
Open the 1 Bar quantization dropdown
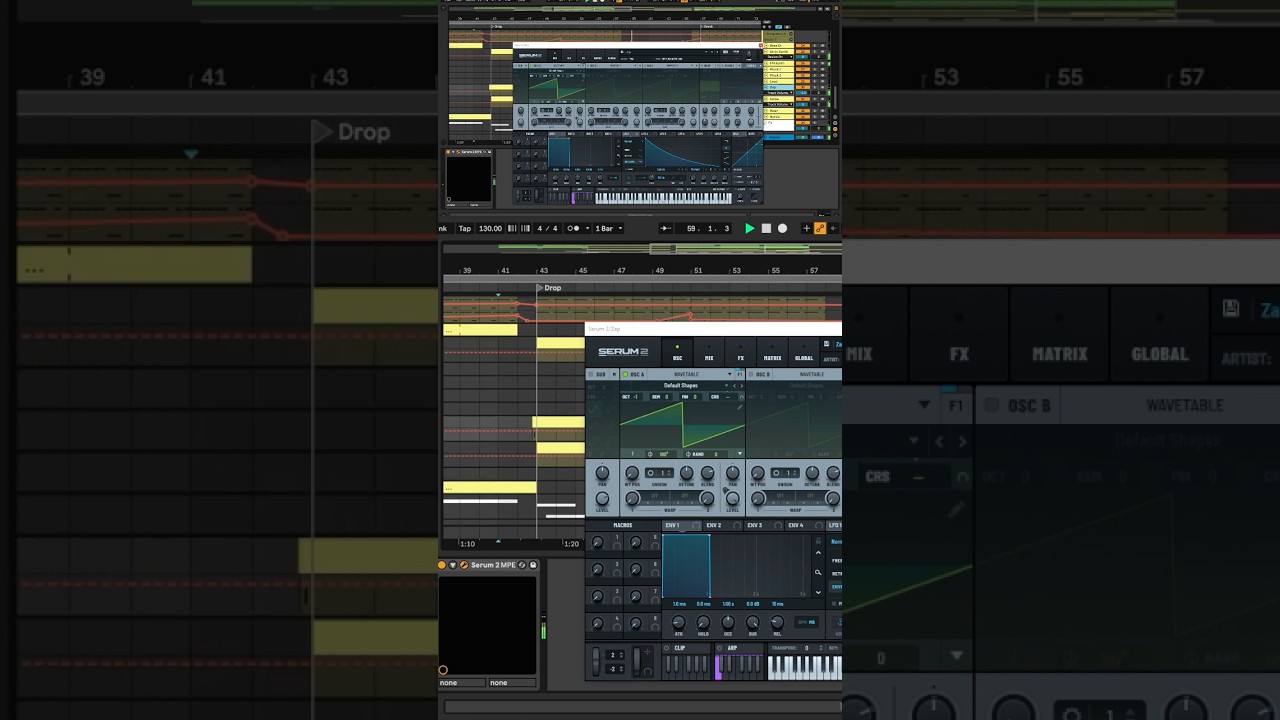(x=609, y=228)
